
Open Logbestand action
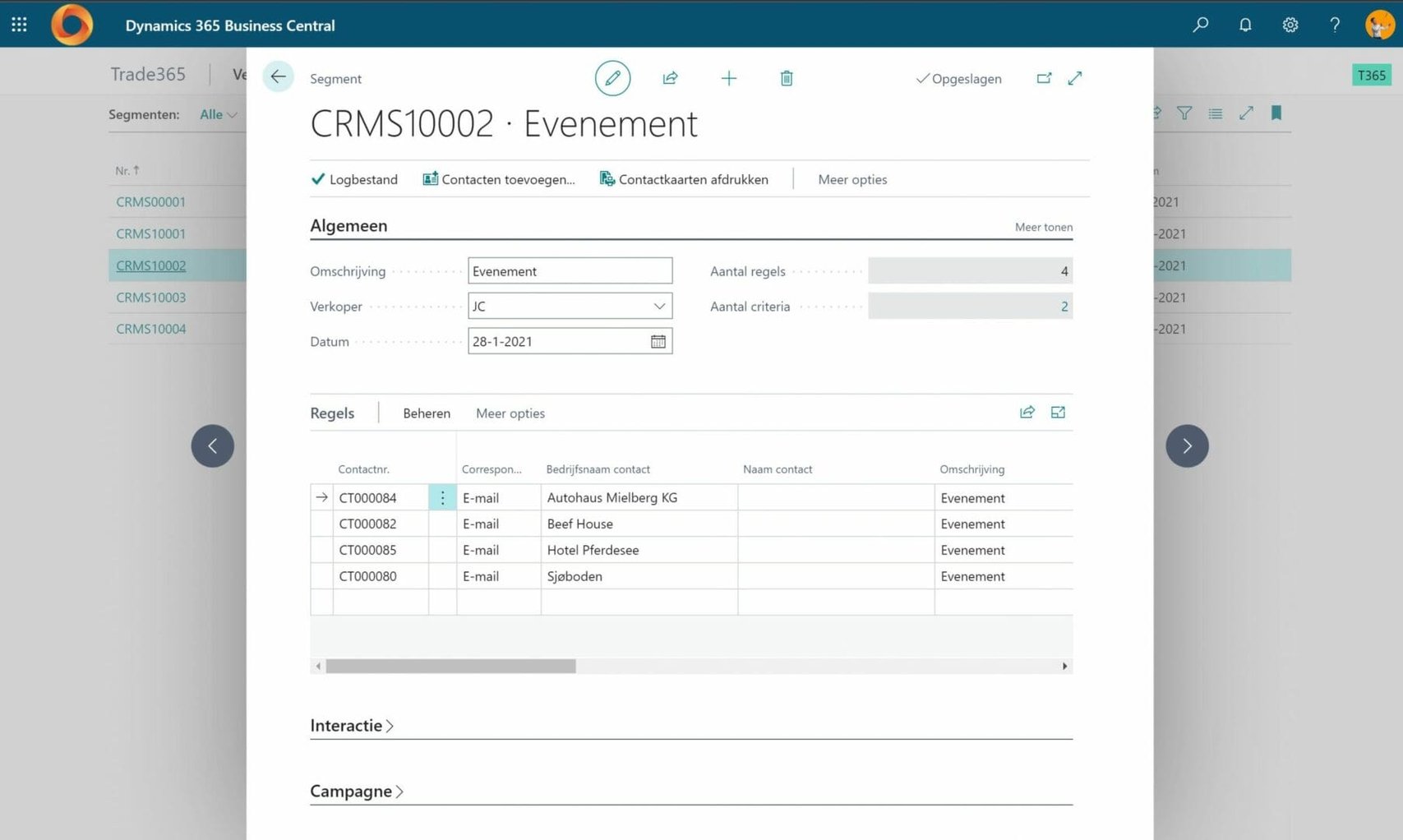point(354,179)
